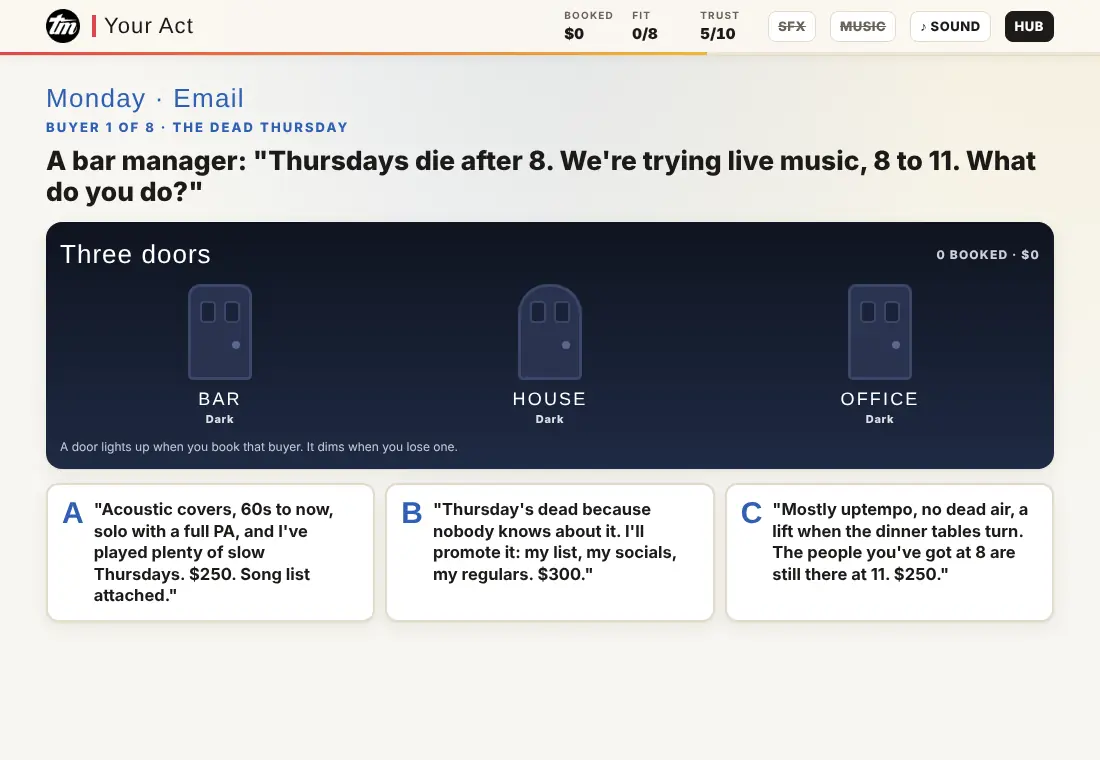Click the Office door icon
The width and height of the screenshot is (1100, 760).
pos(880,332)
